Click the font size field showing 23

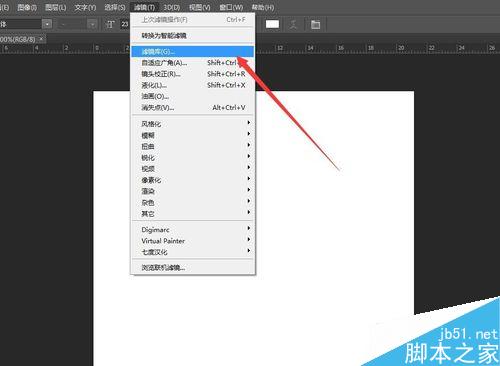pos(125,24)
